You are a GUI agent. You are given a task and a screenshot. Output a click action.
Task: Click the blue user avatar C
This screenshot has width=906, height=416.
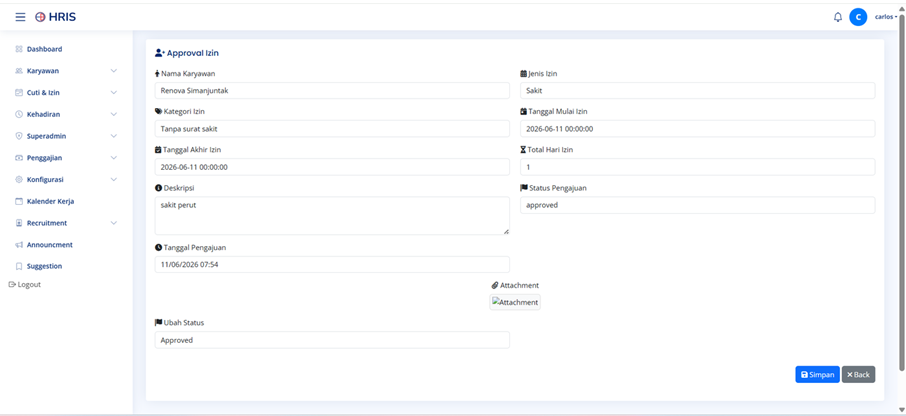(858, 17)
